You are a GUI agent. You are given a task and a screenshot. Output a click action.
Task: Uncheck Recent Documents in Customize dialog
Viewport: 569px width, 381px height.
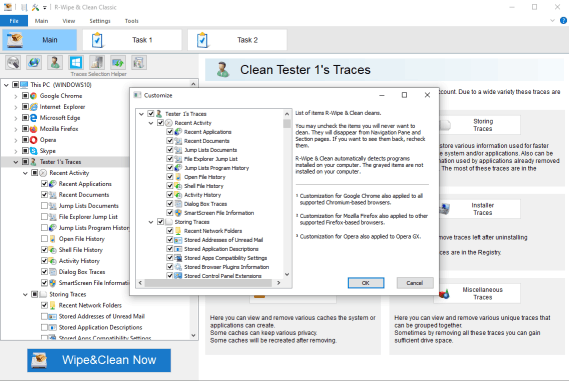pos(169,140)
